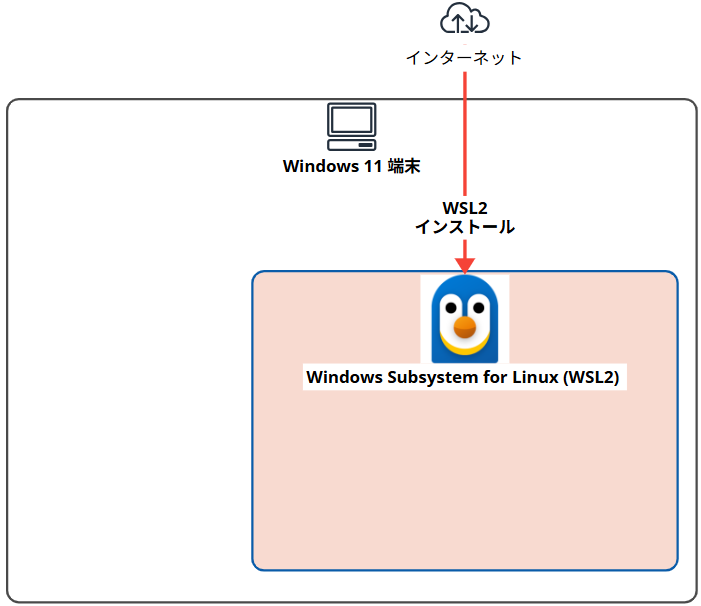Click Windows Subsystem for Linux (WSL2) text
The width and height of the screenshot is (701, 606).
[x=463, y=377]
